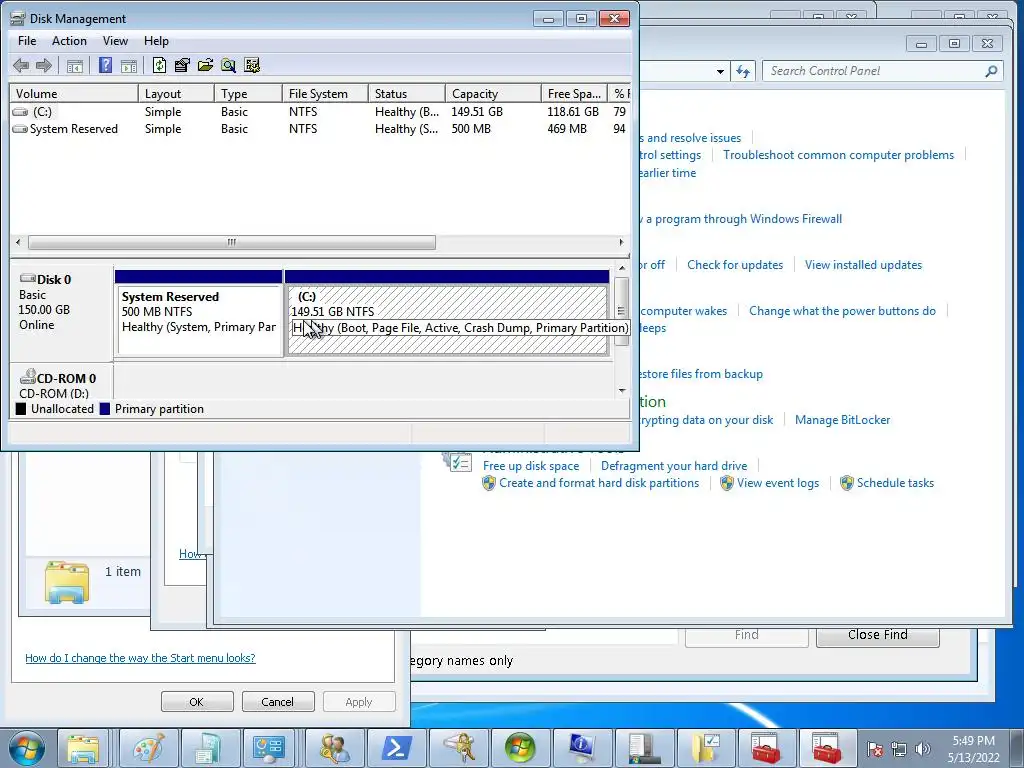Screen dimensions: 1024x768
Task: Select the CD-ROM 0 drive icon
Action: tap(27, 377)
